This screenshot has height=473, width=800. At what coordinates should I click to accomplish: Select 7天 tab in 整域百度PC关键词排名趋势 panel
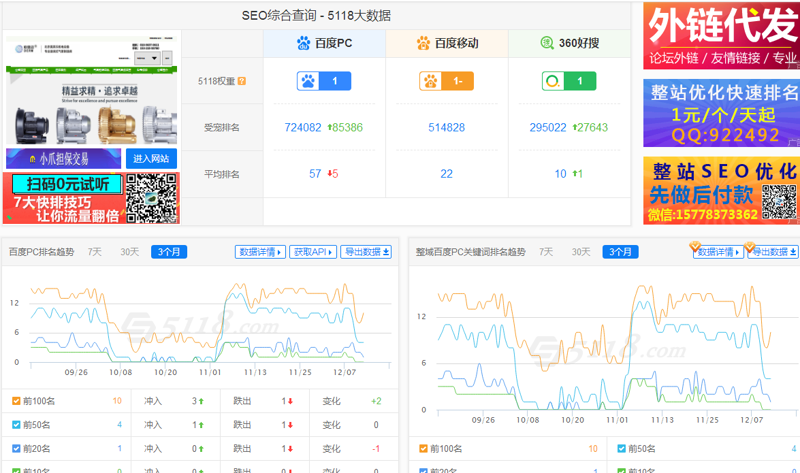[x=546, y=252]
